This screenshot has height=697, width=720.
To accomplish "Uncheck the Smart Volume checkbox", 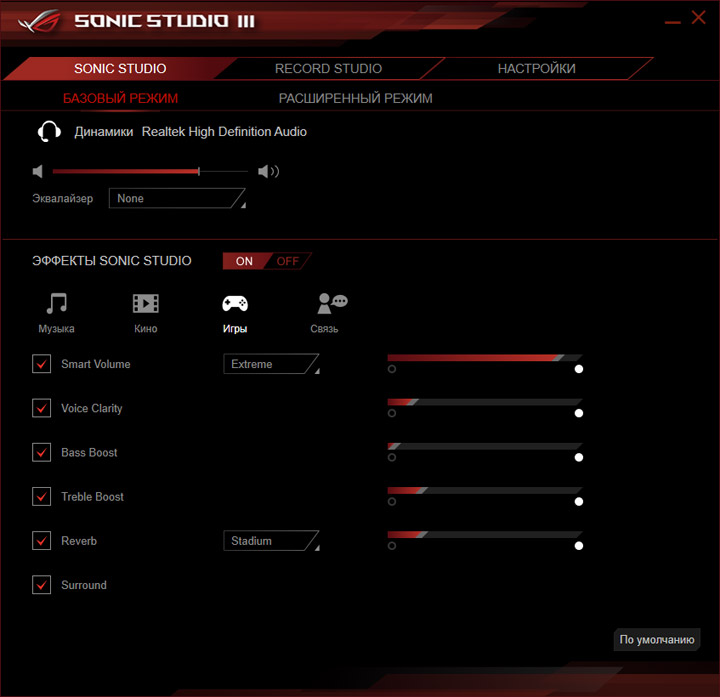I will pyautogui.click(x=41, y=364).
